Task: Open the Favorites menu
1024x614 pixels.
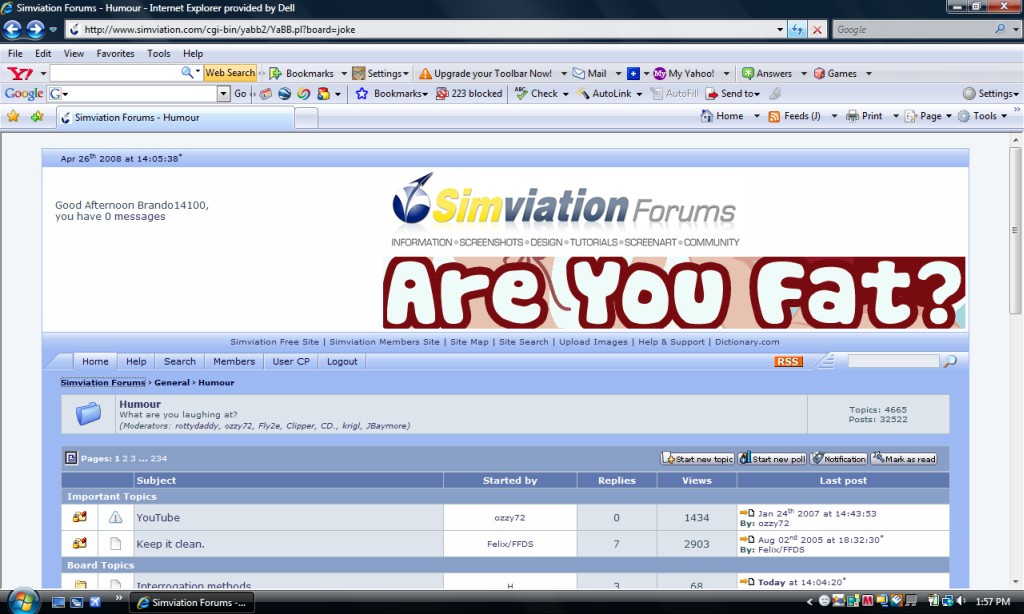Action: pos(116,54)
